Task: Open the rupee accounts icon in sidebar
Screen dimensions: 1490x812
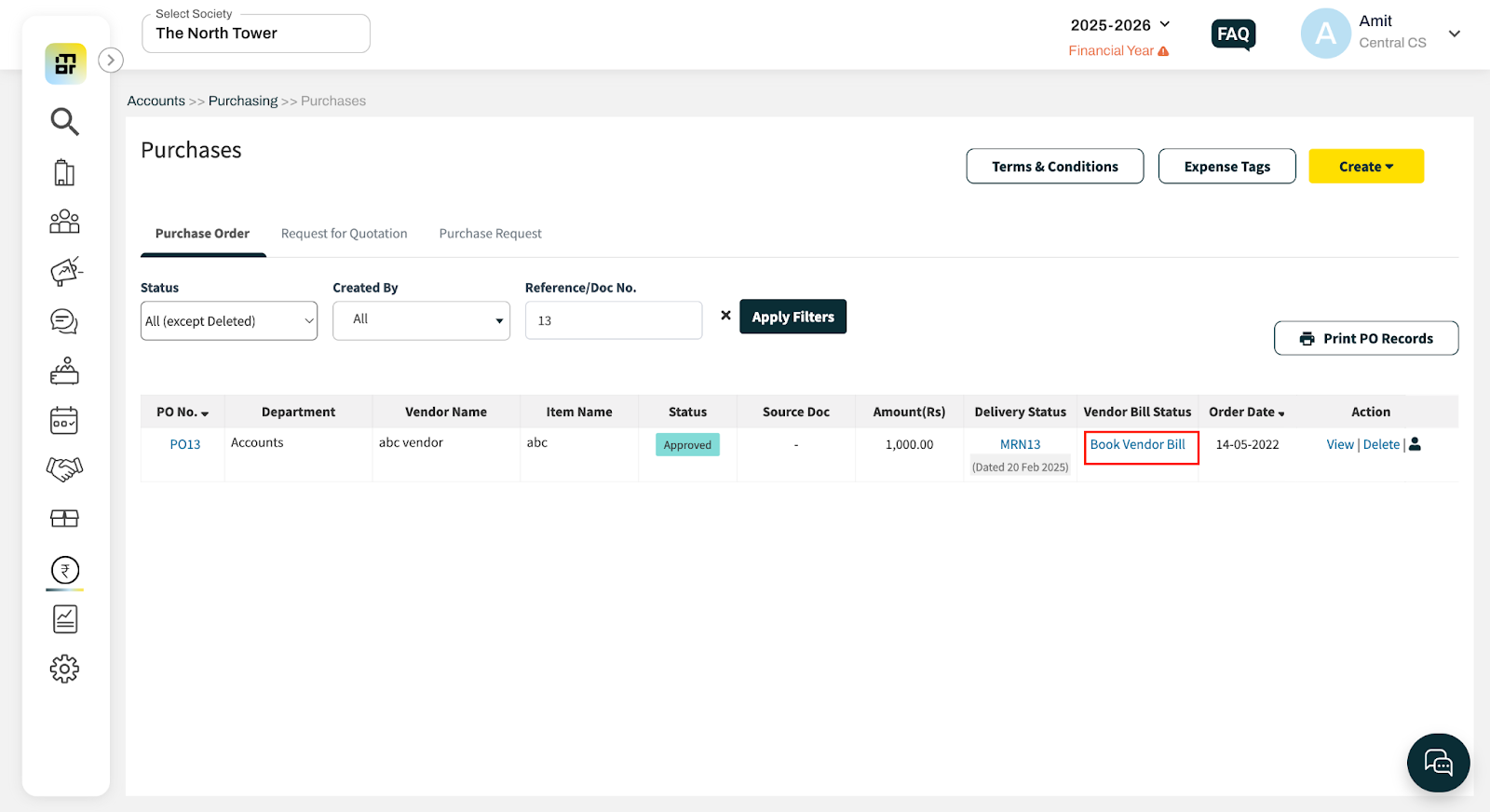Action: point(65,570)
